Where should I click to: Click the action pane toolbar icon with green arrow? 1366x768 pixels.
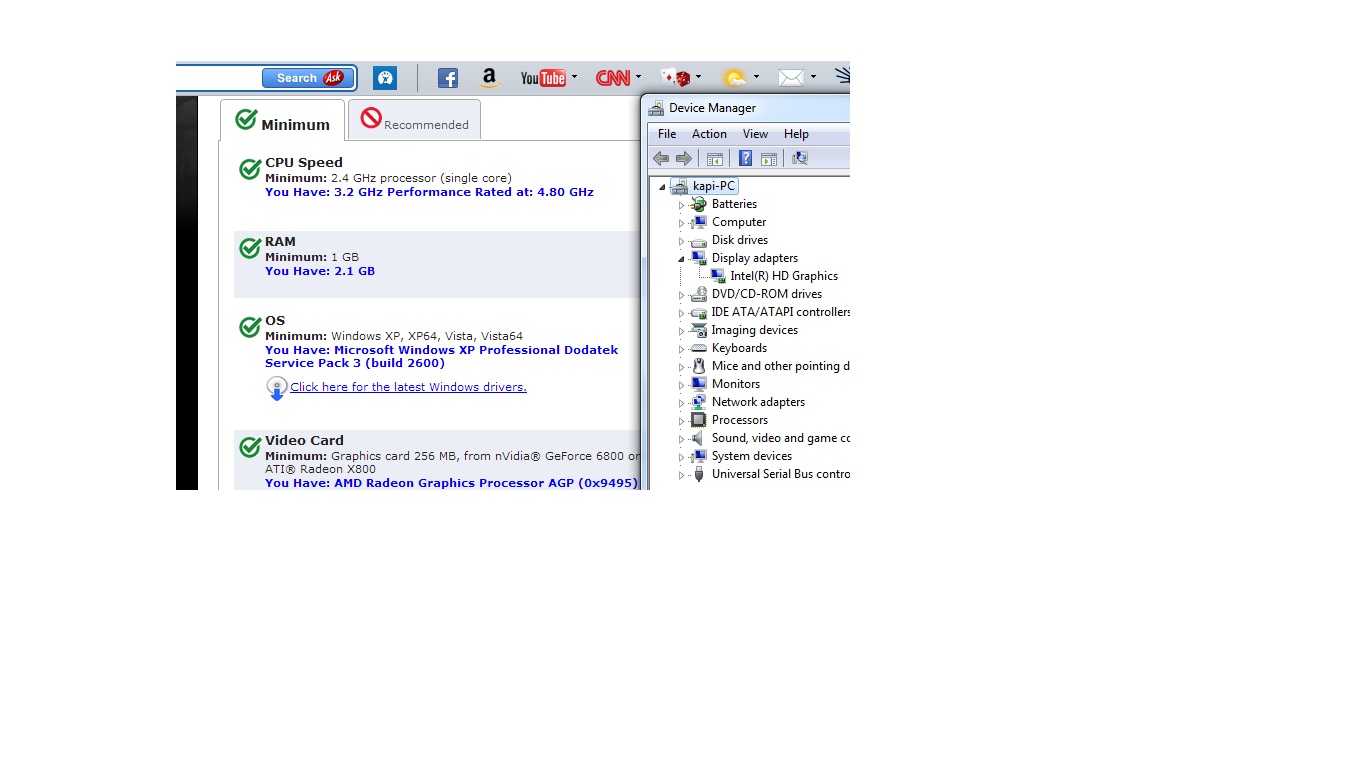[x=769, y=158]
